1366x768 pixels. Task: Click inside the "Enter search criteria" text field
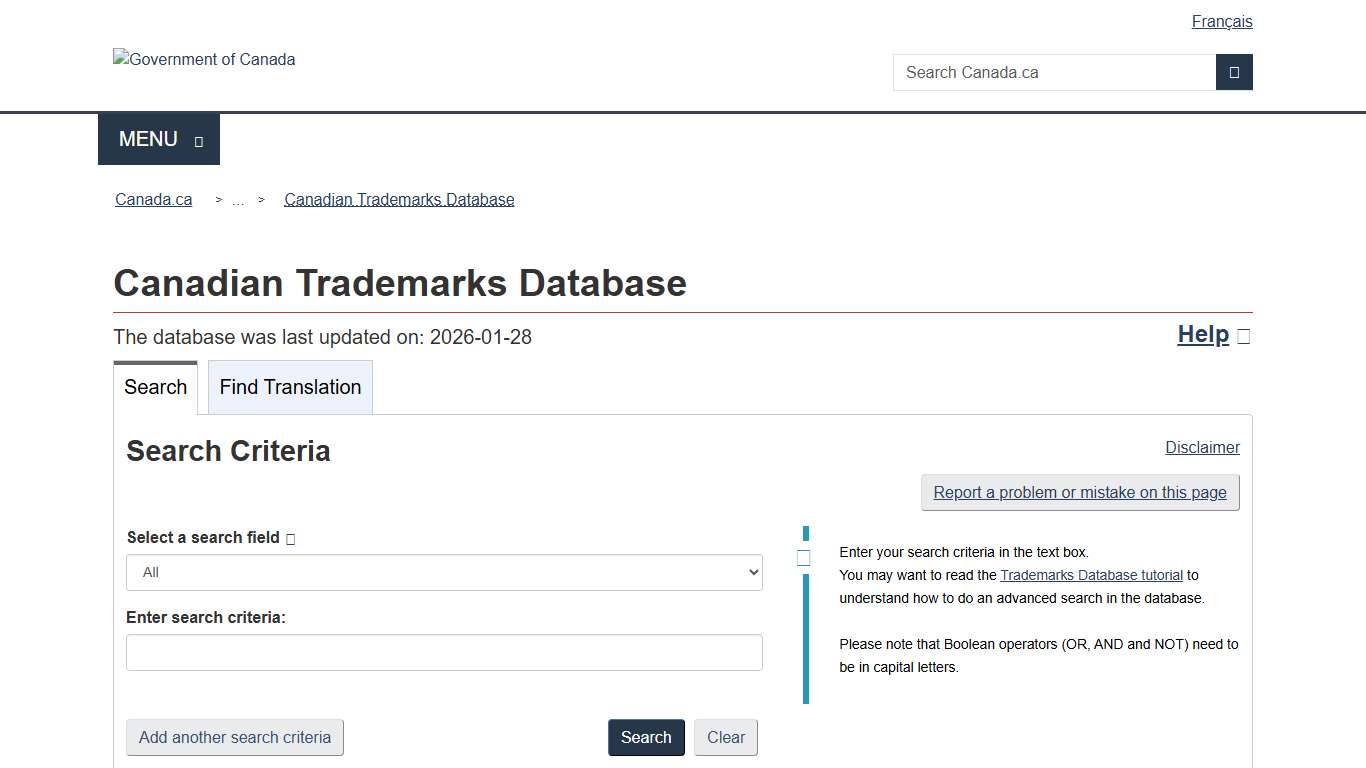(444, 652)
